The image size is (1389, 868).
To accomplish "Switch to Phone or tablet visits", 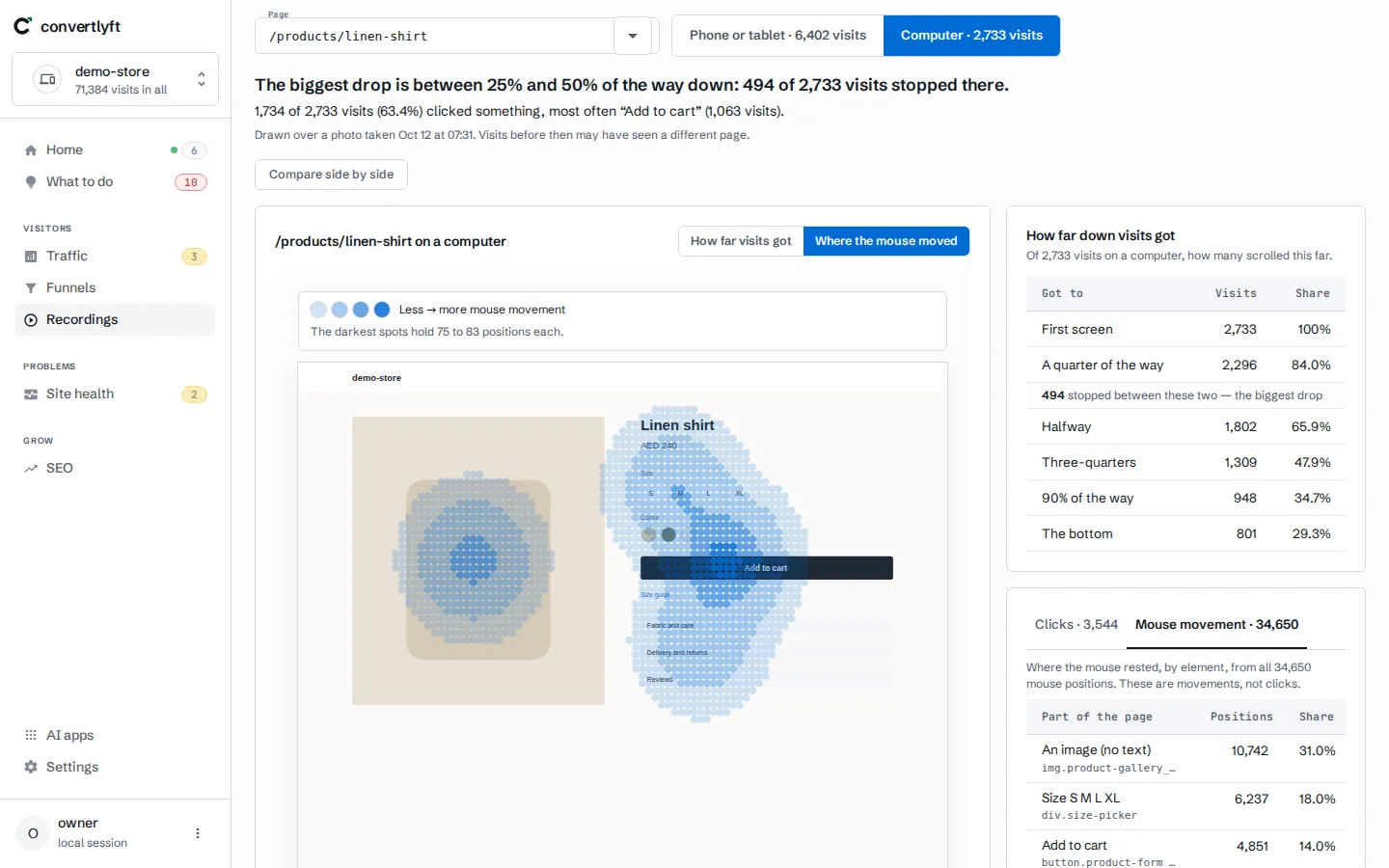I will pyautogui.click(x=777, y=36).
